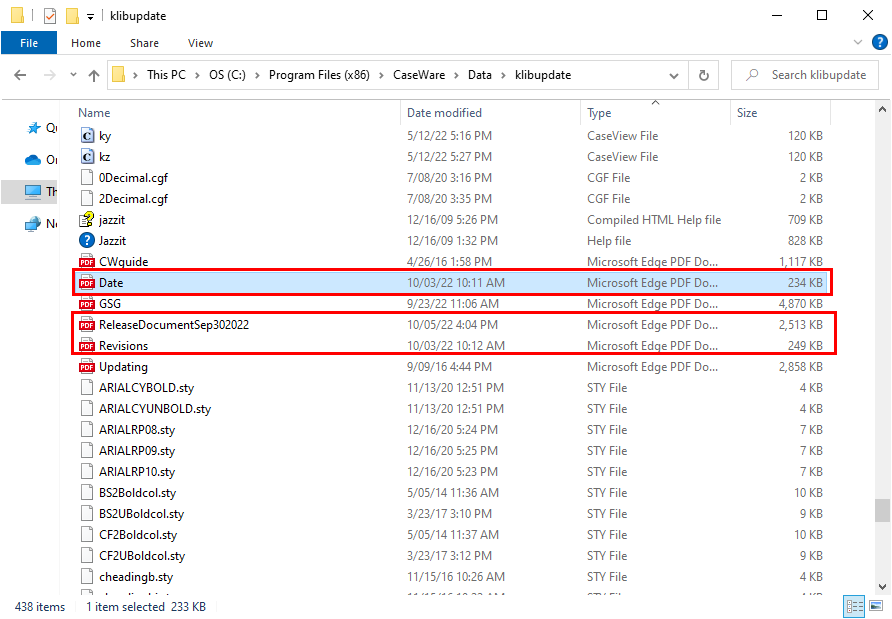Viewport: 892px width, 619px height.
Task: Select the ARIALCYUNBOLD.sty file name
Action: click(x=155, y=408)
